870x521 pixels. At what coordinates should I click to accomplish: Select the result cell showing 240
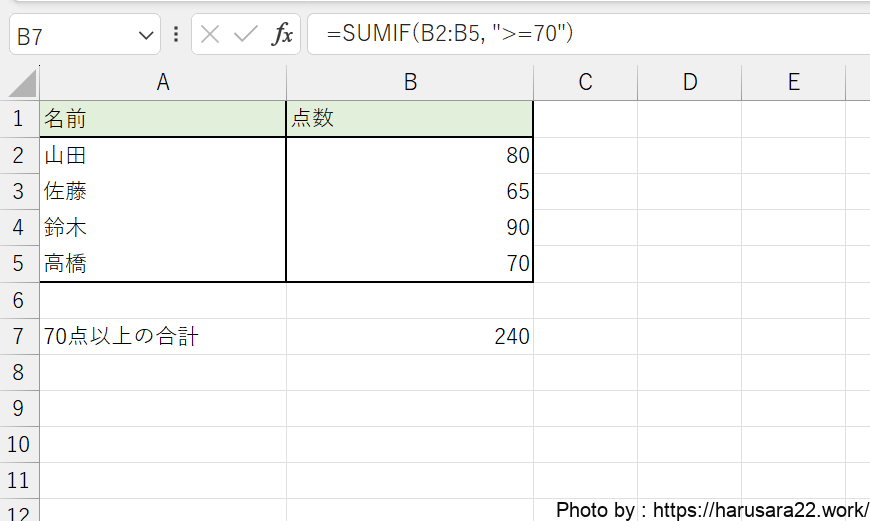(410, 337)
